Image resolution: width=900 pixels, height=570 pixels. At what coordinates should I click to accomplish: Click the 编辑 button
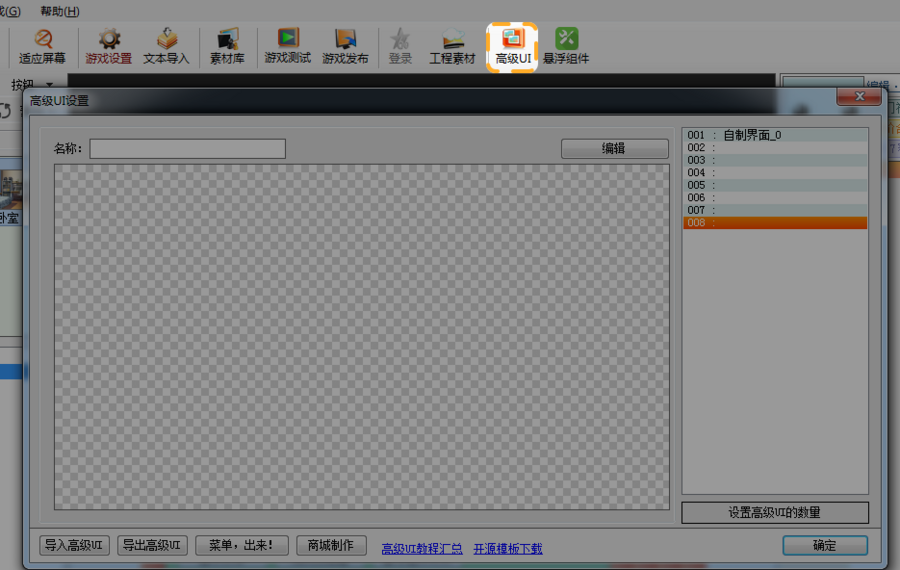click(x=614, y=148)
